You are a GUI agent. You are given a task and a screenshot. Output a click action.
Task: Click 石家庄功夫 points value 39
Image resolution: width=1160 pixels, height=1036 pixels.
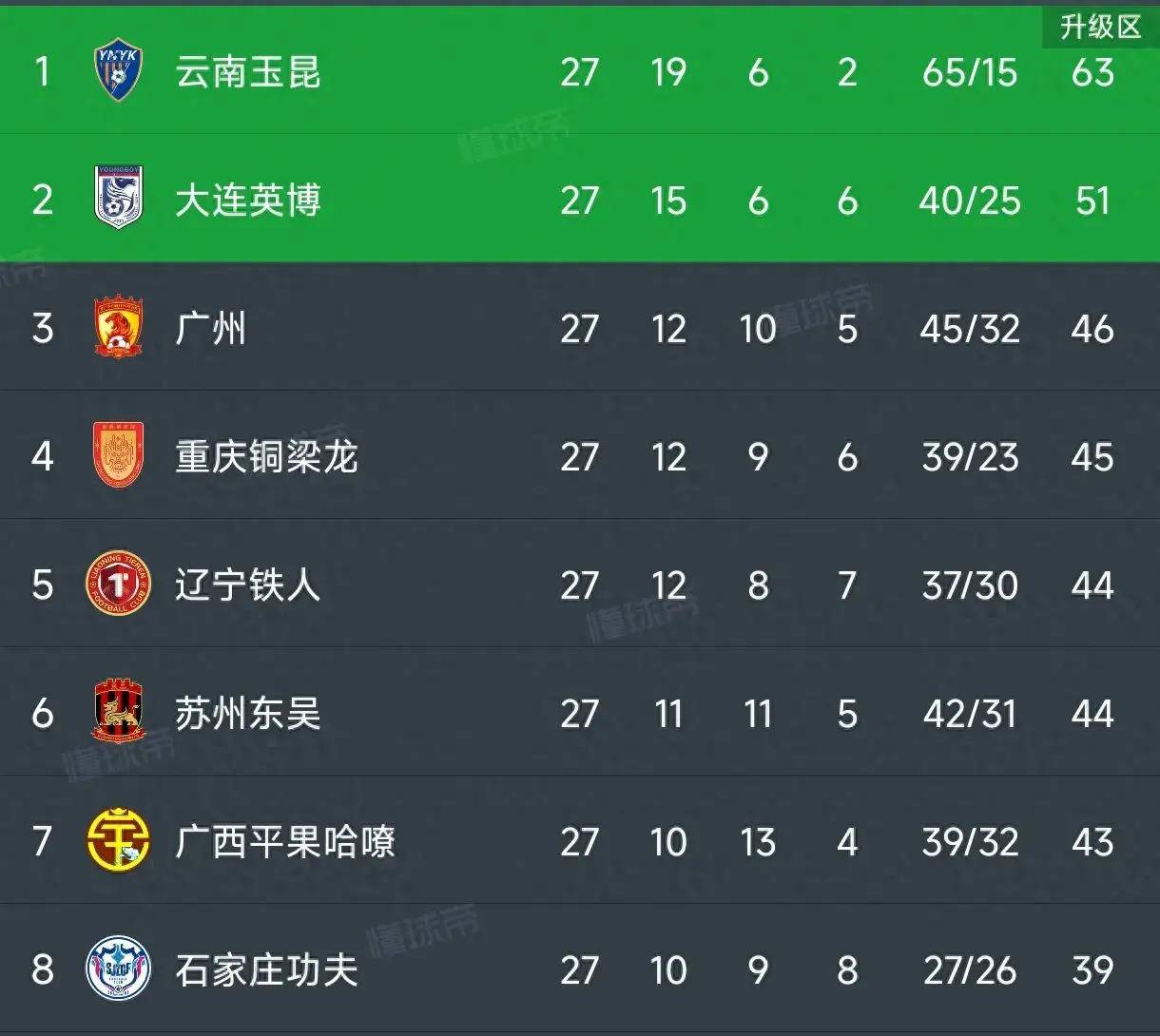tap(1092, 969)
